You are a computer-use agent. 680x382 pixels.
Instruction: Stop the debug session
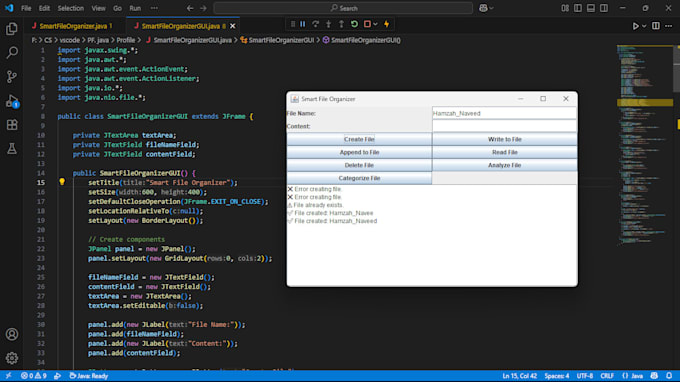click(x=367, y=24)
